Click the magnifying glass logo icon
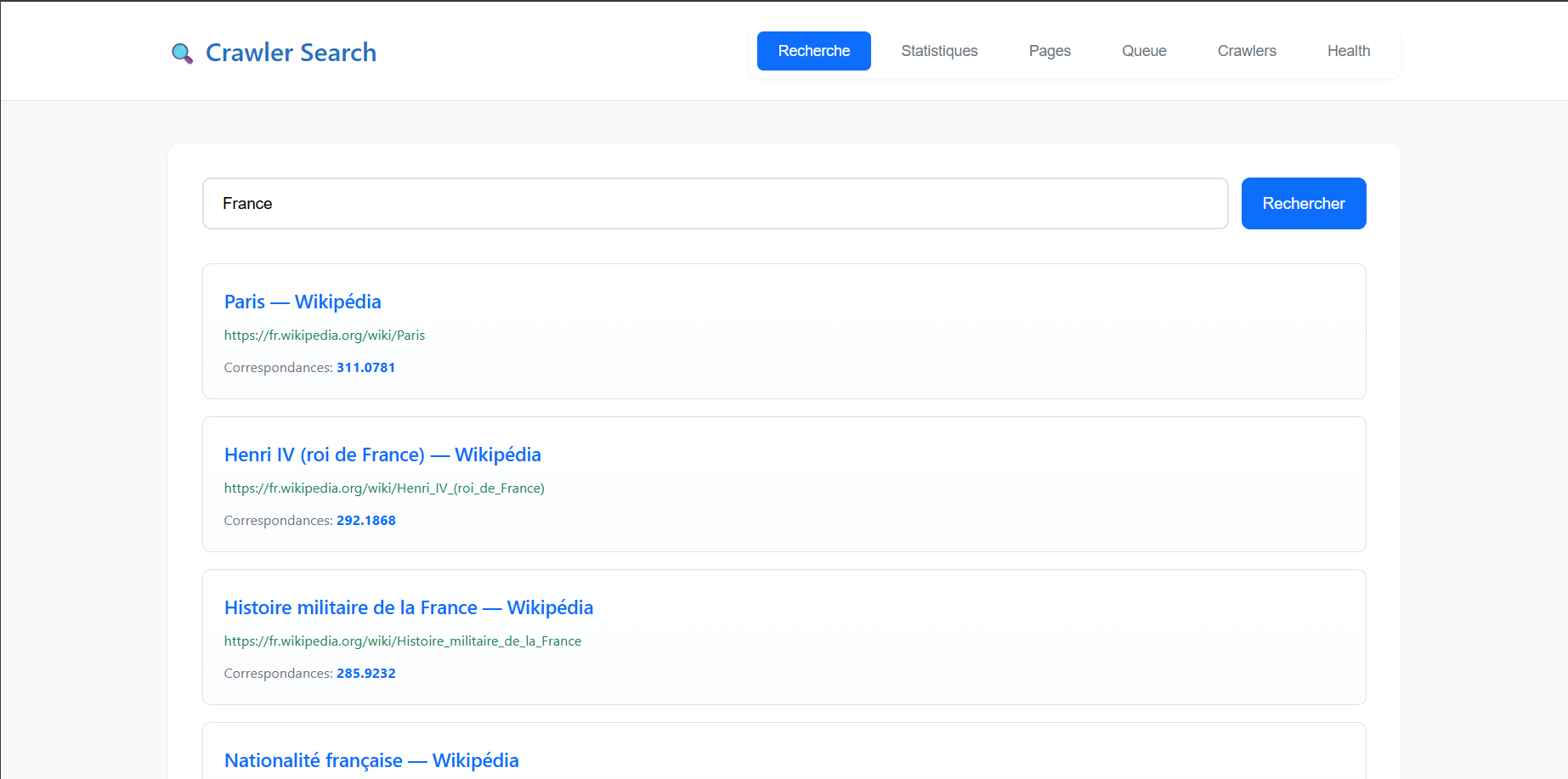This screenshot has width=1568, height=779. click(x=182, y=54)
